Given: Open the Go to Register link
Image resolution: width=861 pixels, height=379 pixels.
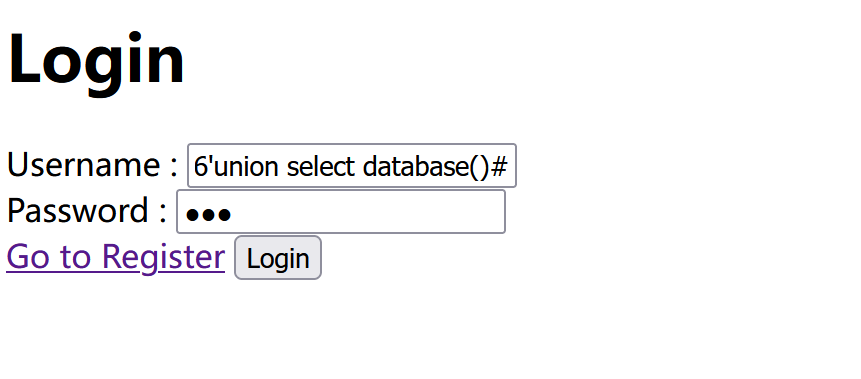Looking at the screenshot, I should tap(115, 257).
